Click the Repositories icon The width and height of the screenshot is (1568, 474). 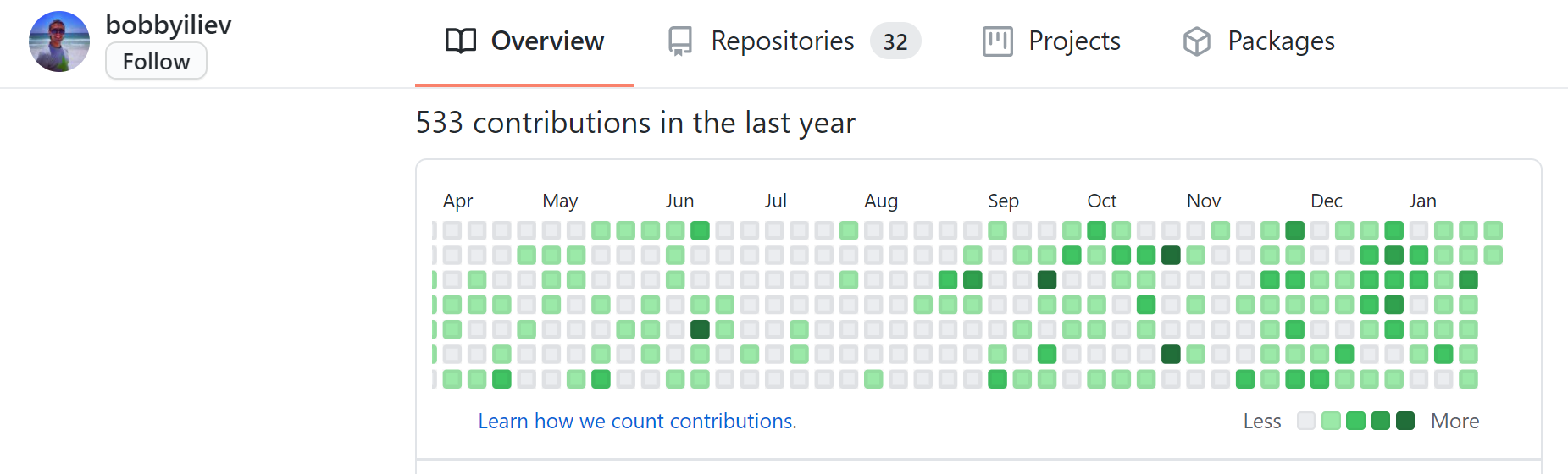pyautogui.click(x=680, y=41)
